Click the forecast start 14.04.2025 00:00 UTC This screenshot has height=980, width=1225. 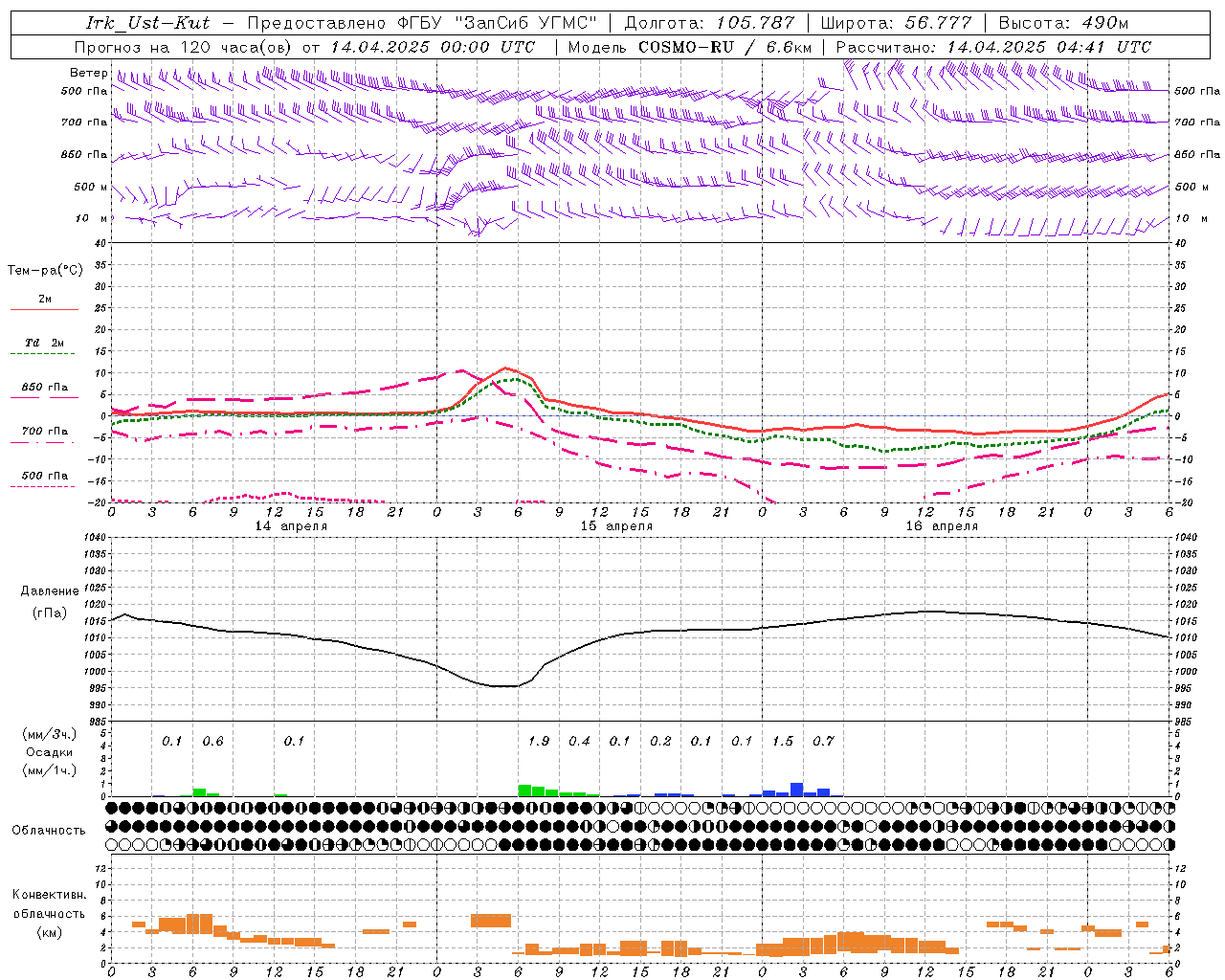[x=433, y=47]
